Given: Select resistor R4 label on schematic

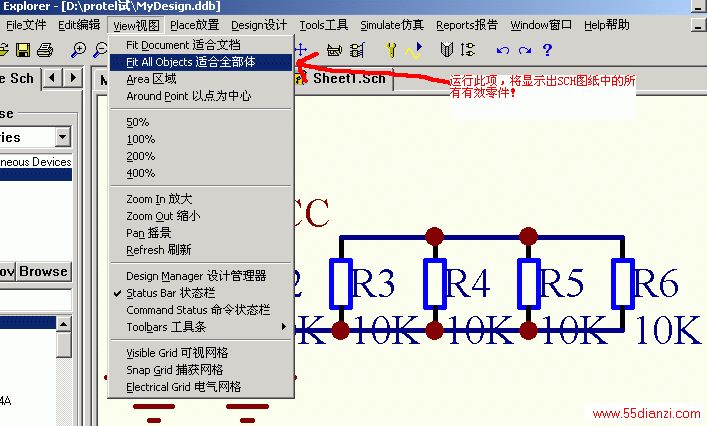Looking at the screenshot, I should click(x=468, y=284).
